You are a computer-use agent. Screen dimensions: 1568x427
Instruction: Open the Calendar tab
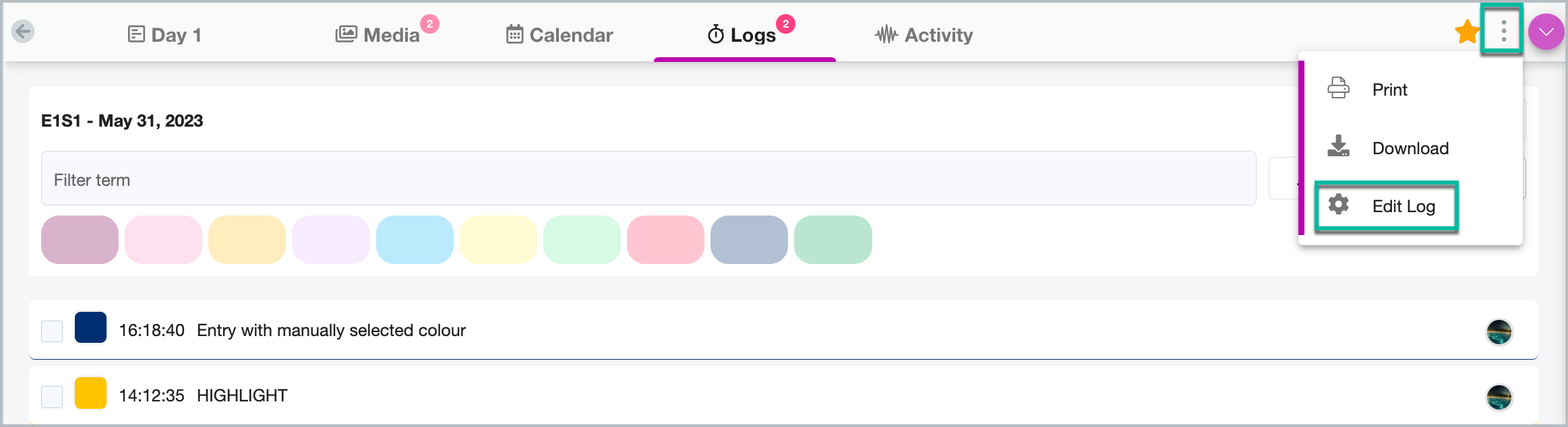(560, 34)
